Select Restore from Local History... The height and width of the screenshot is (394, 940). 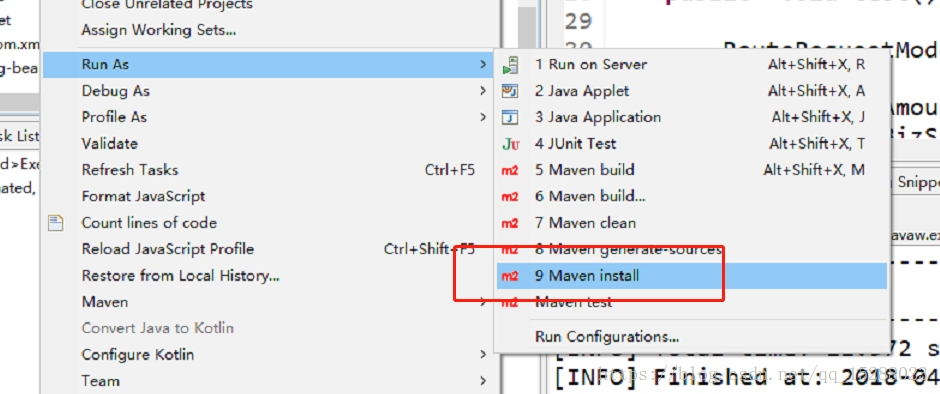coord(180,276)
